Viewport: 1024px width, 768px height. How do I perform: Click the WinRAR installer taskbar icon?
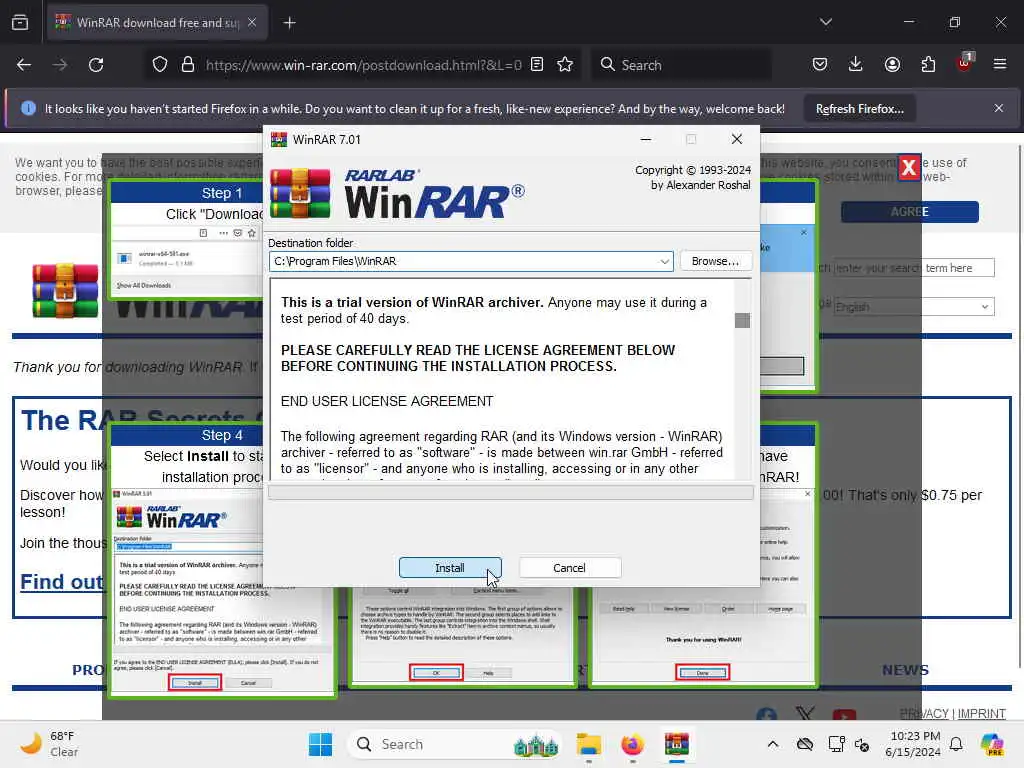pyautogui.click(x=677, y=744)
